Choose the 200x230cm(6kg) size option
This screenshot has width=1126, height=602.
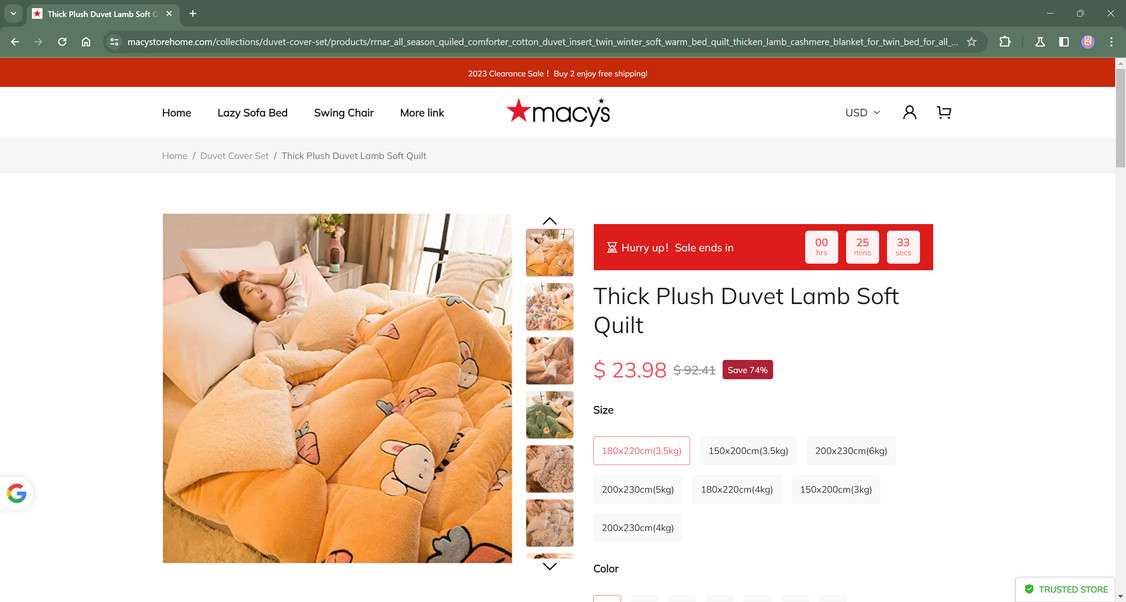click(851, 451)
